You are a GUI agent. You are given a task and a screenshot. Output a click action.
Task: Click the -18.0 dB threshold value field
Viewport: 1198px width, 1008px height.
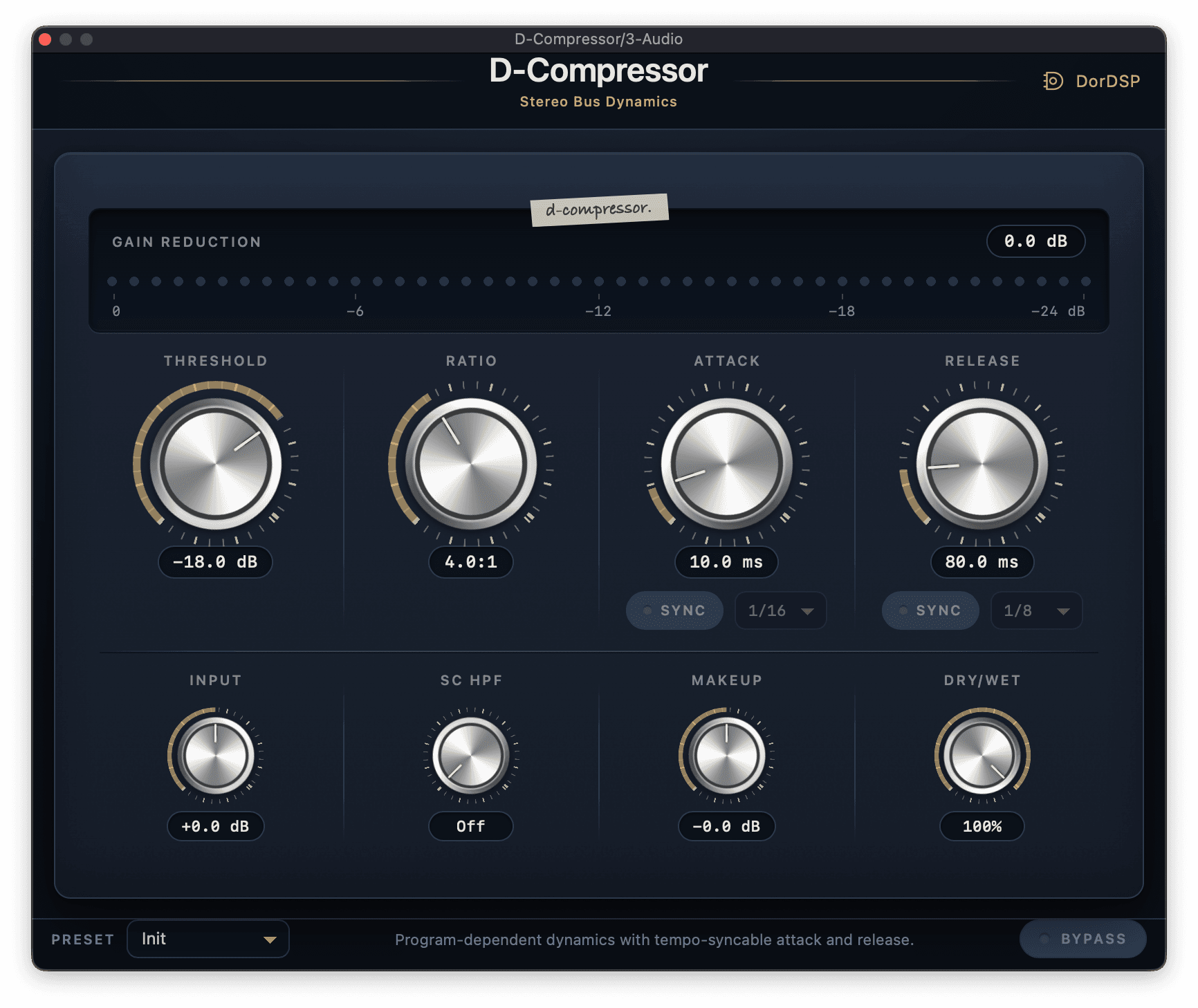point(215,561)
